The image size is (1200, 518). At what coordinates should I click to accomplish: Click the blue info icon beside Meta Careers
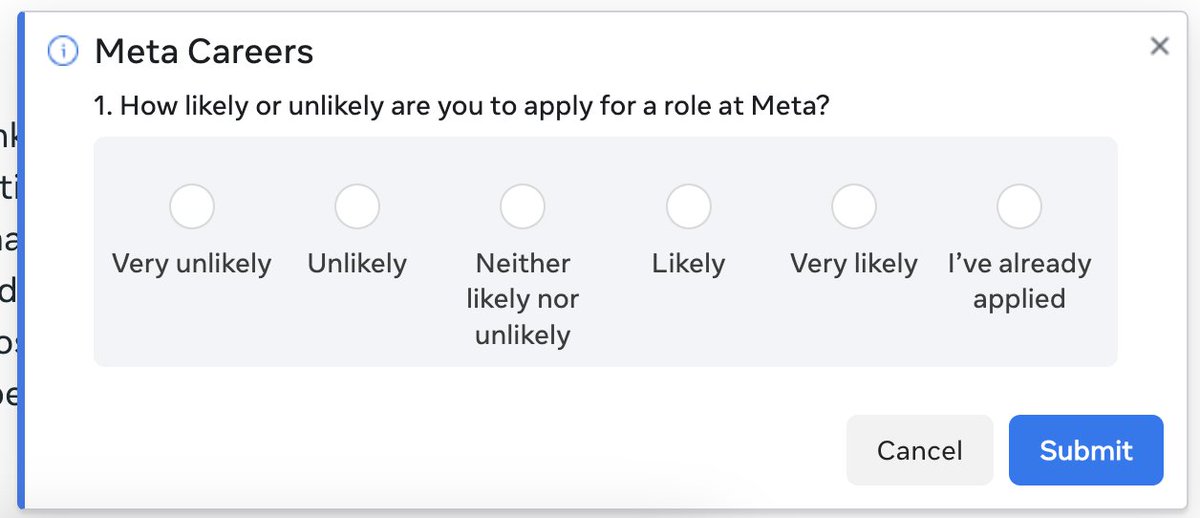63,51
